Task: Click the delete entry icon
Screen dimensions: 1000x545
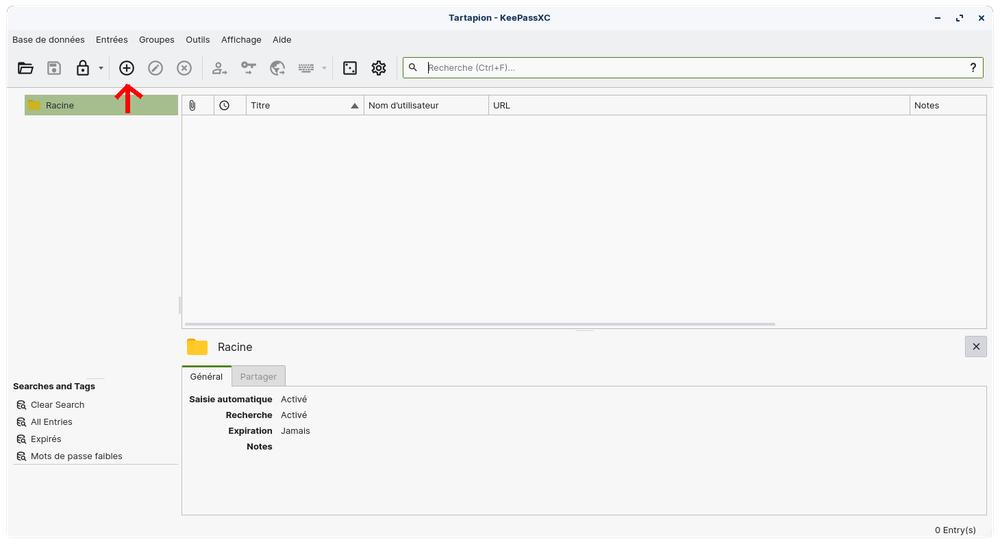Action: pos(184,68)
